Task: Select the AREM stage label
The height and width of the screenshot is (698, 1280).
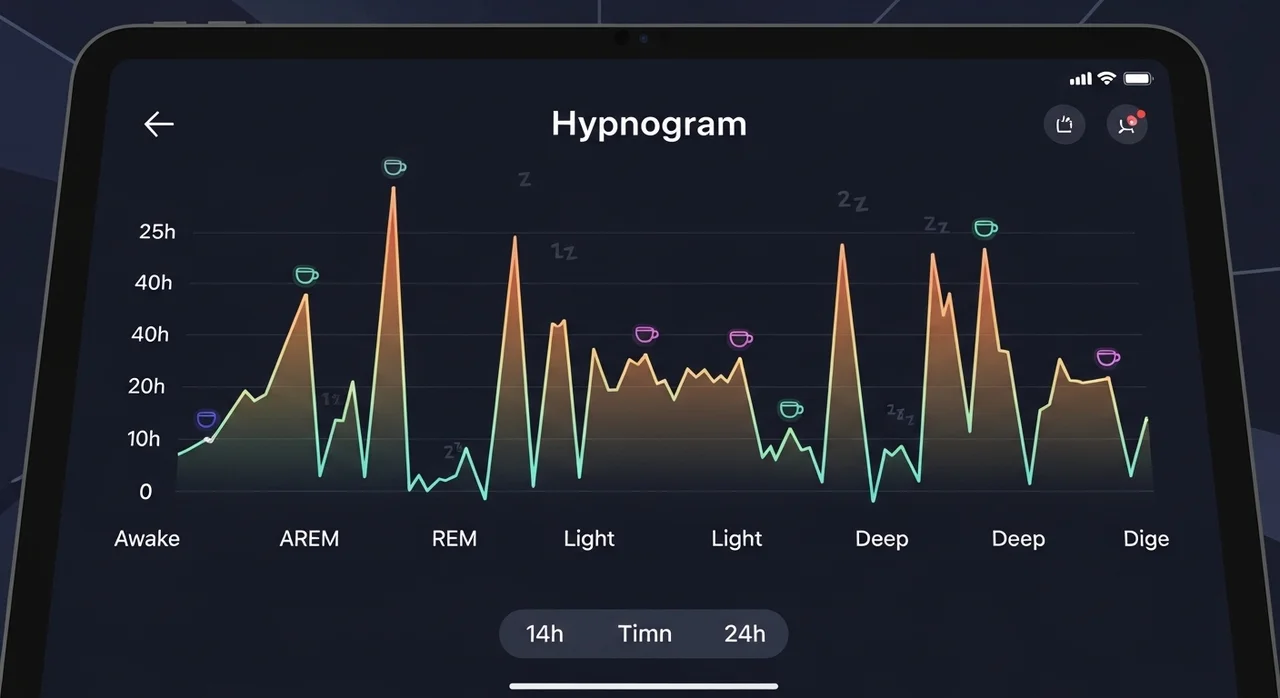Action: tap(309, 539)
